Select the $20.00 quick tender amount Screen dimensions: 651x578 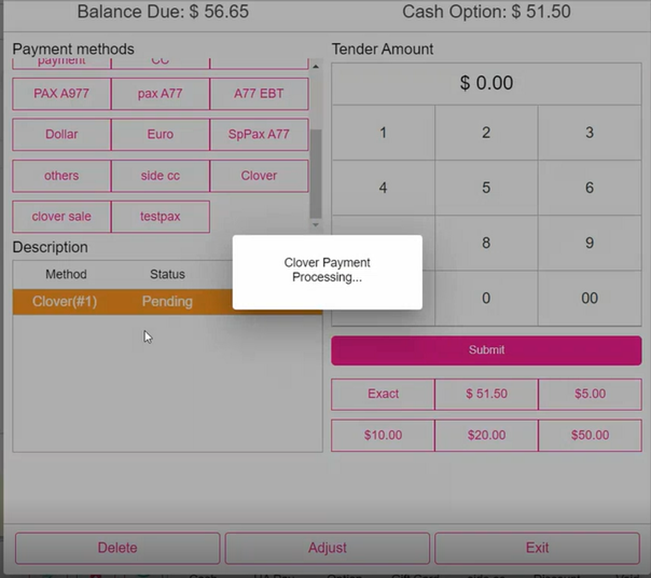(486, 436)
